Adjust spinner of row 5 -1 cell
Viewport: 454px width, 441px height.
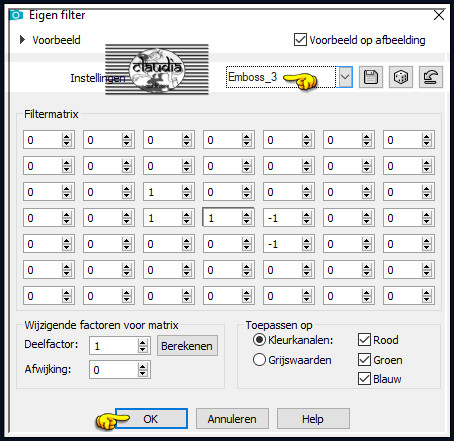click(x=307, y=244)
